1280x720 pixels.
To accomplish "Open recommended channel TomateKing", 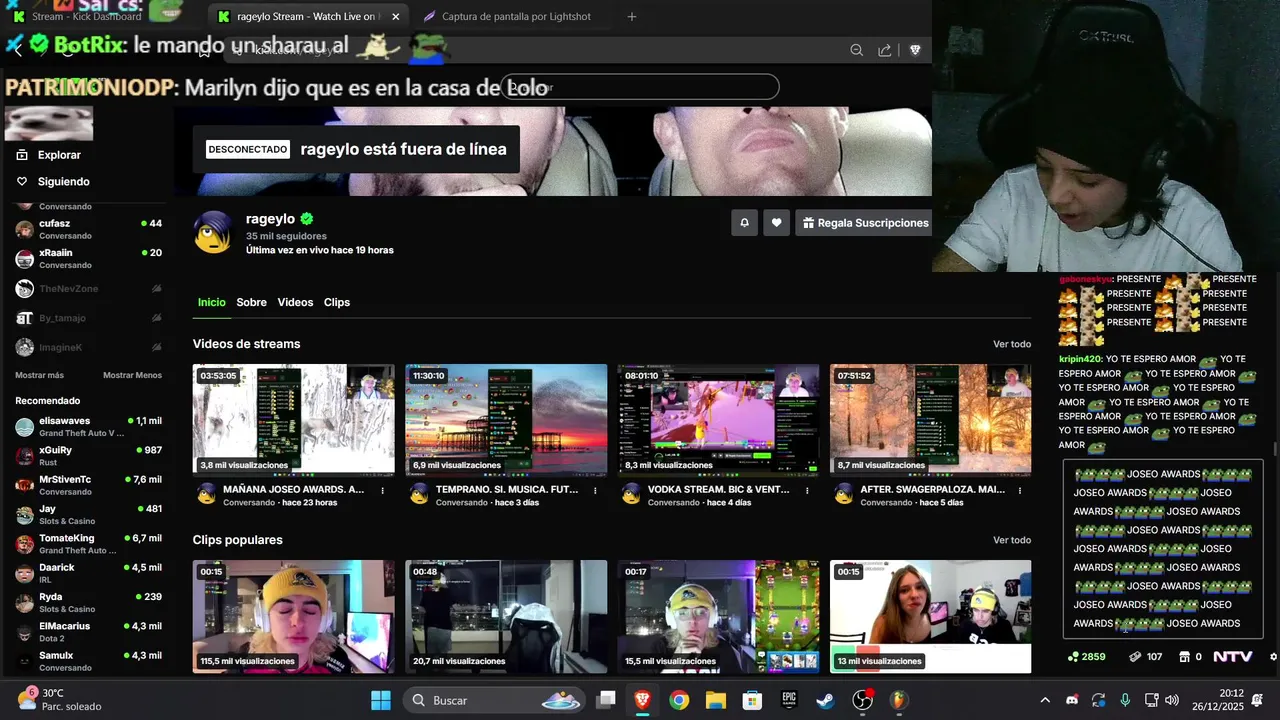I will tap(88, 544).
